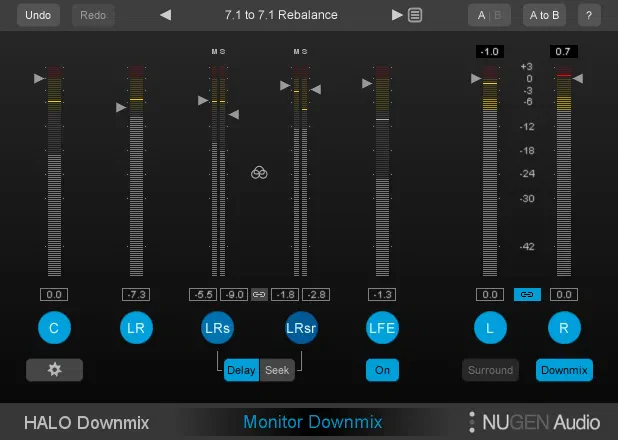Click the Undo button
This screenshot has height=440, width=618.
pyautogui.click(x=38, y=15)
